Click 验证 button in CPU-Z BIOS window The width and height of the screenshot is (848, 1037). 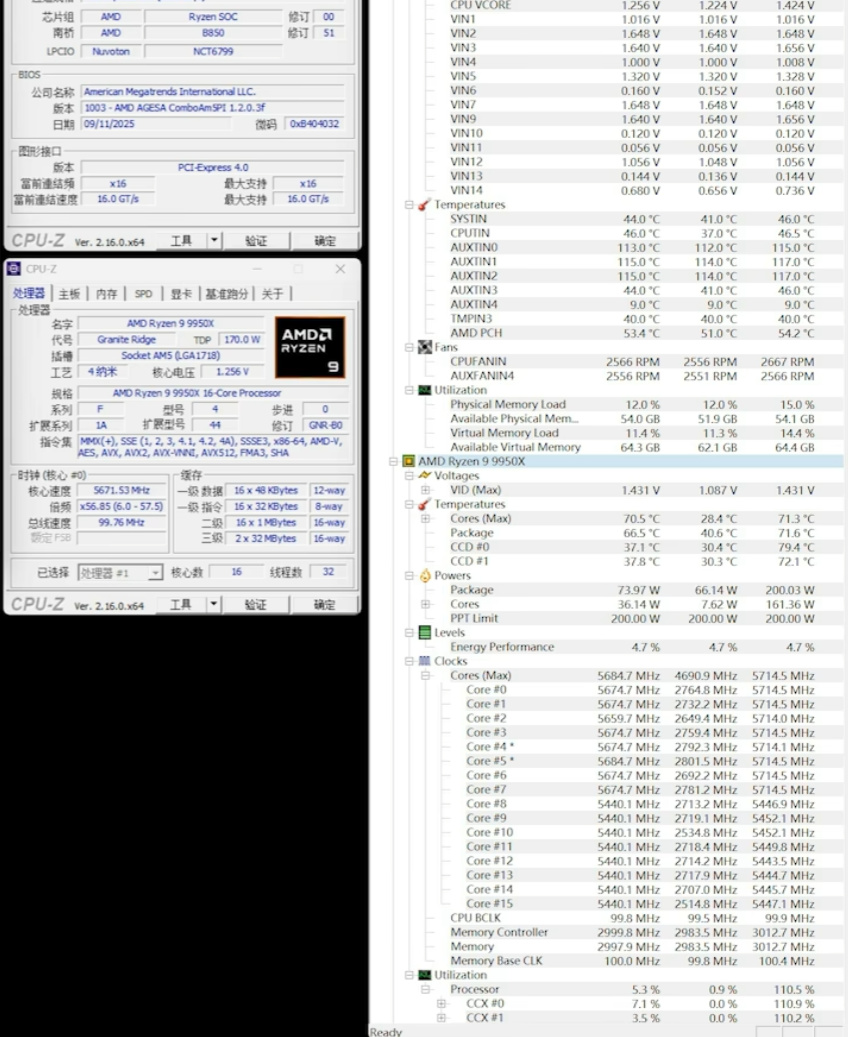(x=257, y=241)
